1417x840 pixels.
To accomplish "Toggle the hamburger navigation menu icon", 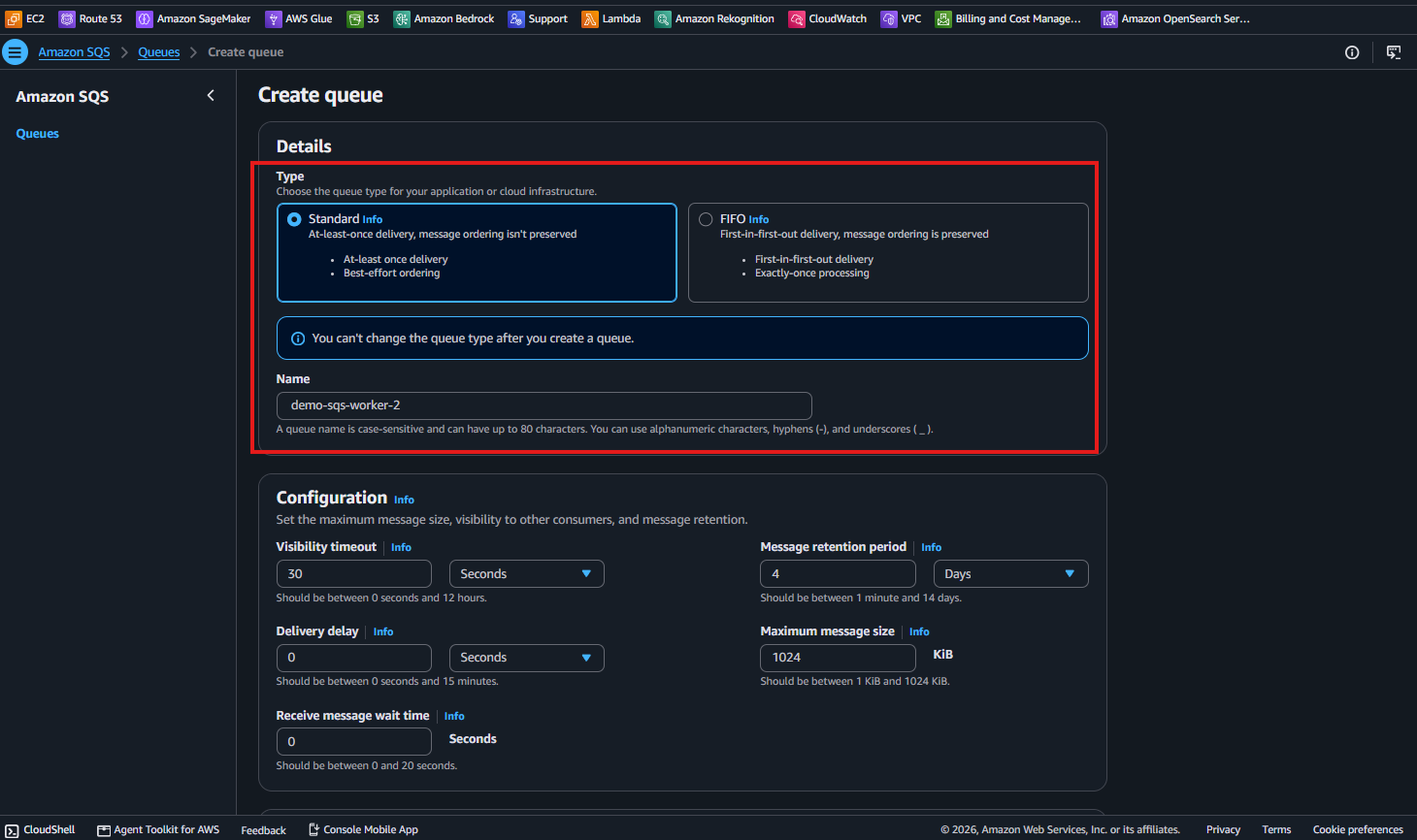I will coord(15,52).
